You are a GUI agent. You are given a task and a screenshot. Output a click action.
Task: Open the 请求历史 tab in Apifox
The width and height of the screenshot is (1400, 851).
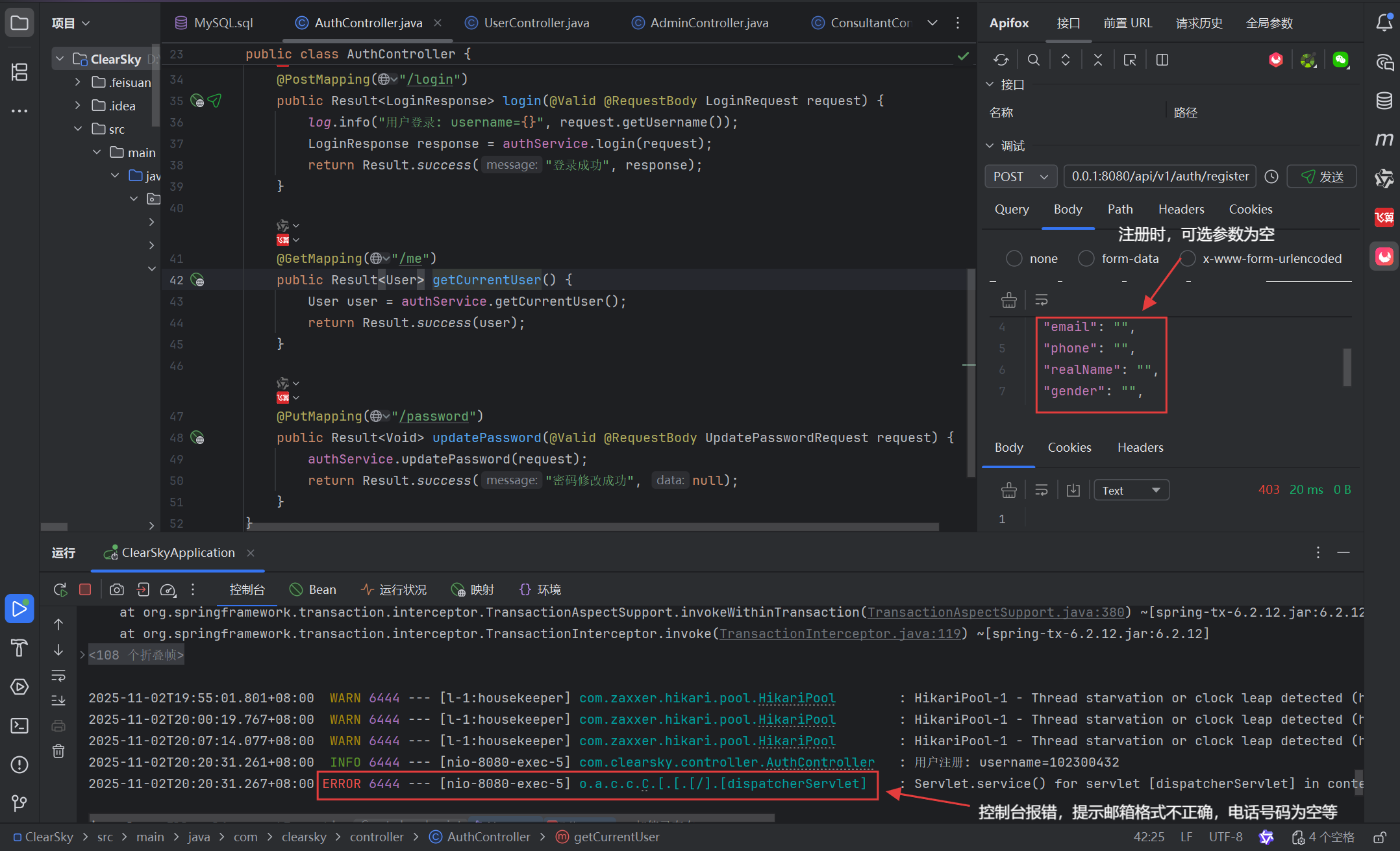(1199, 23)
